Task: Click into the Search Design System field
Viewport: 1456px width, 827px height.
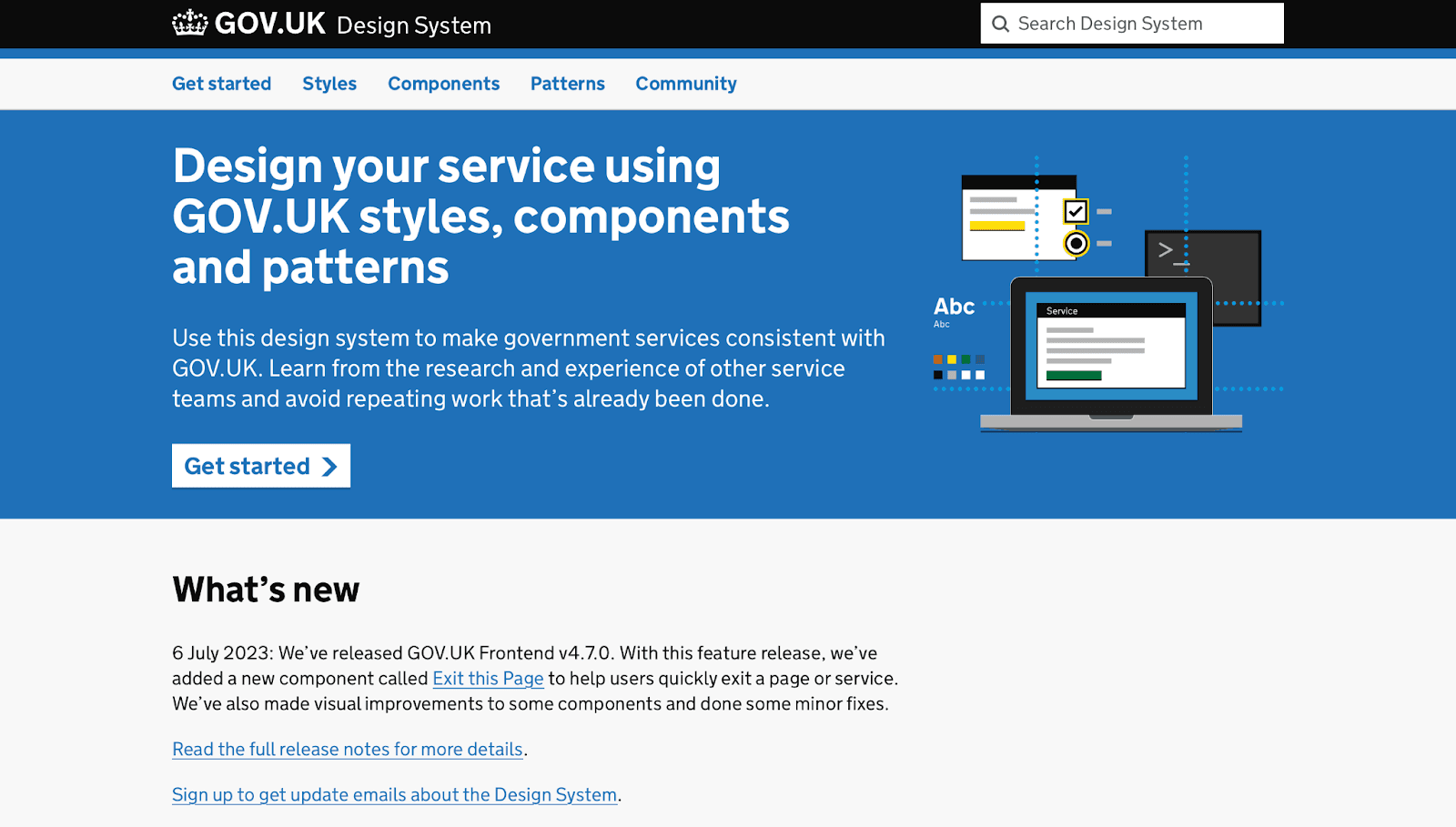Action: click(1132, 24)
